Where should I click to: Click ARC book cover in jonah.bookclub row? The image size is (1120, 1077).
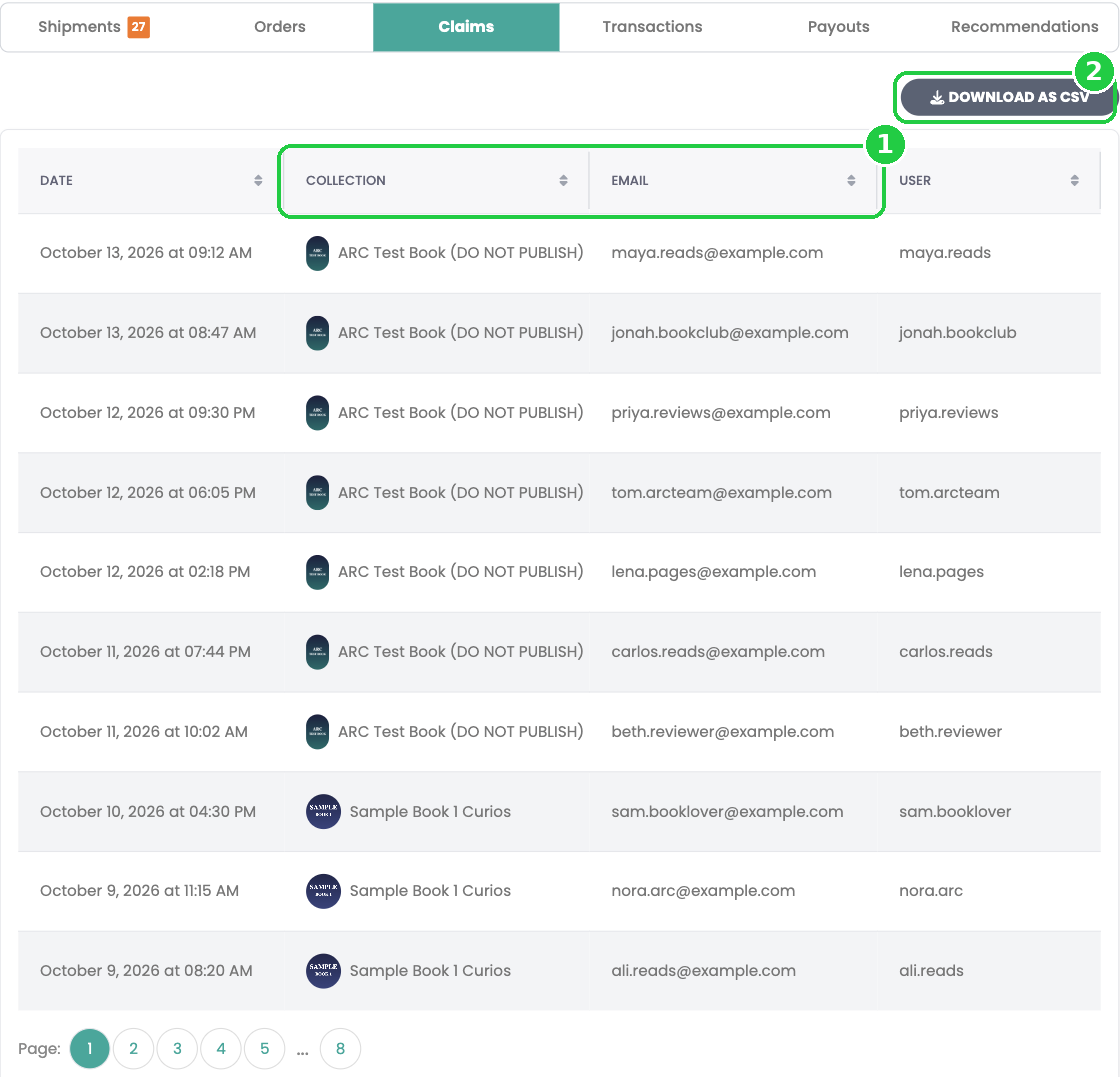318,334
